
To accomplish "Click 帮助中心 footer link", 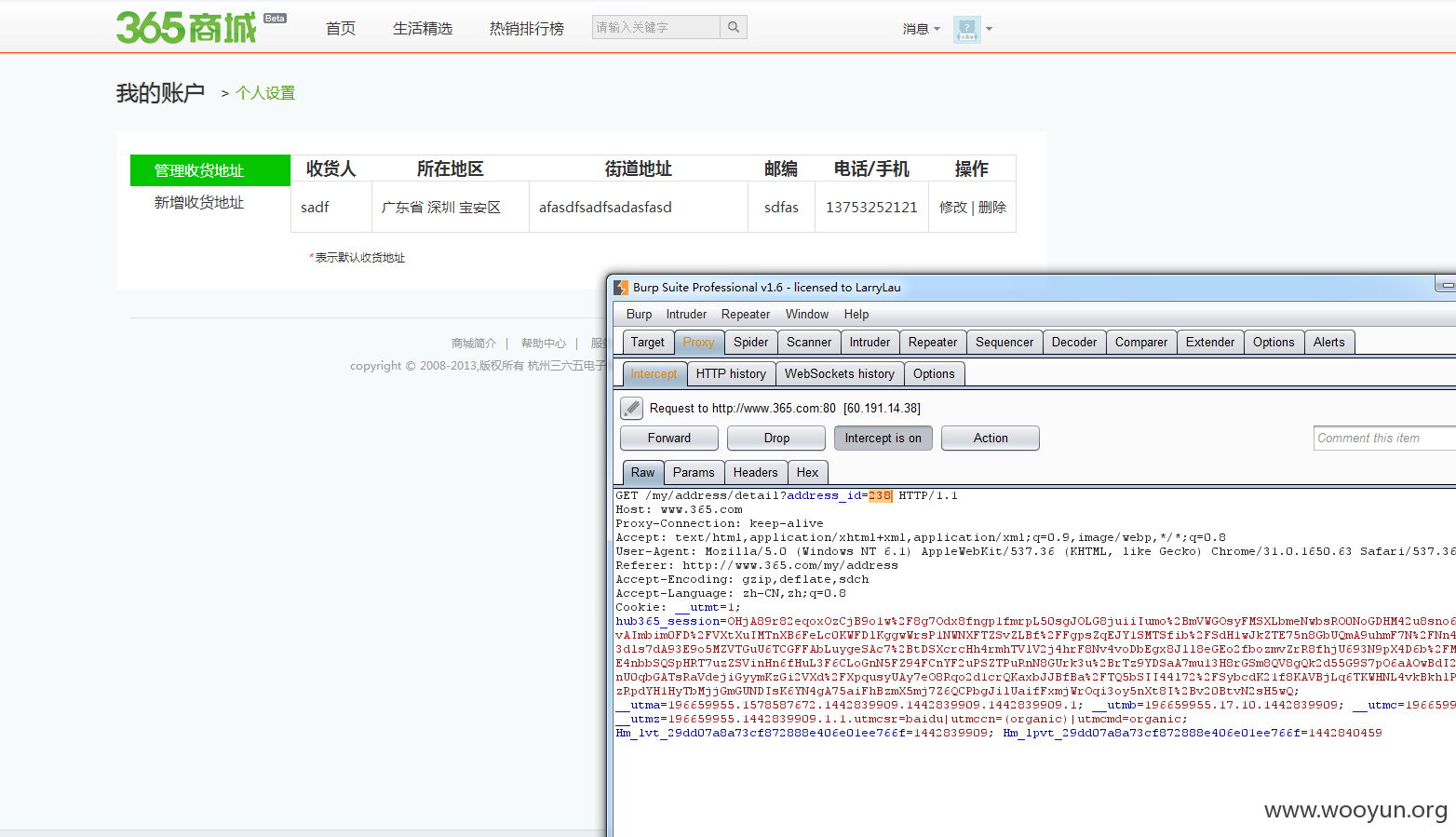I will pos(544,344).
